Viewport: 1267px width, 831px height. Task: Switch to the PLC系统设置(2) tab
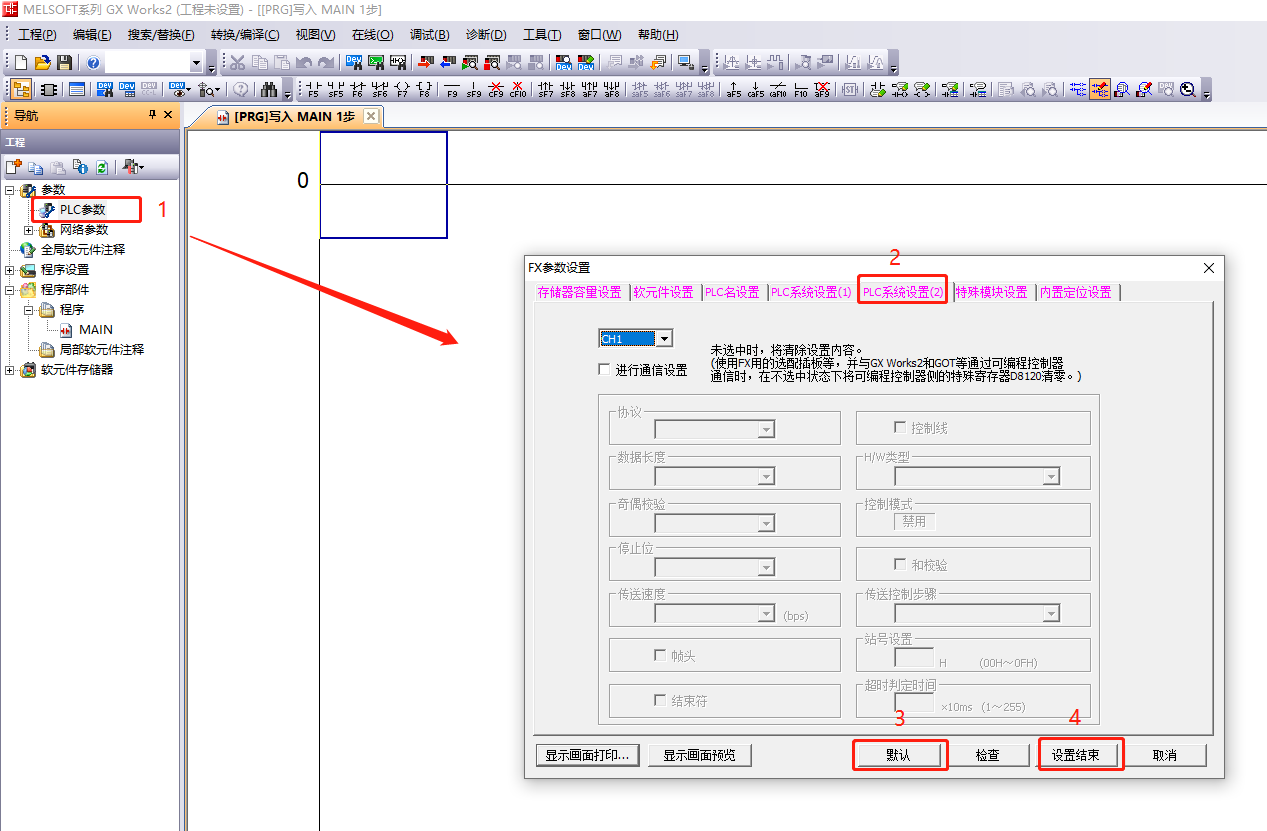click(x=902, y=292)
